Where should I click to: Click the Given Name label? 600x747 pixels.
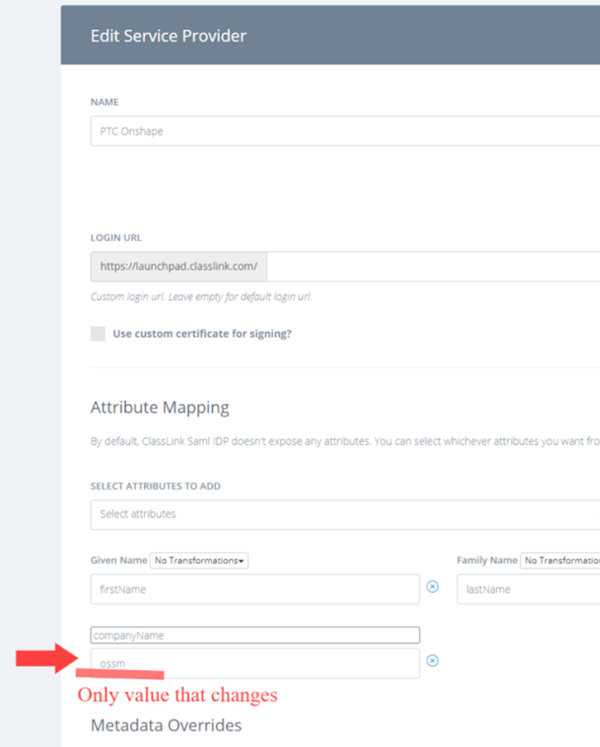(x=117, y=561)
